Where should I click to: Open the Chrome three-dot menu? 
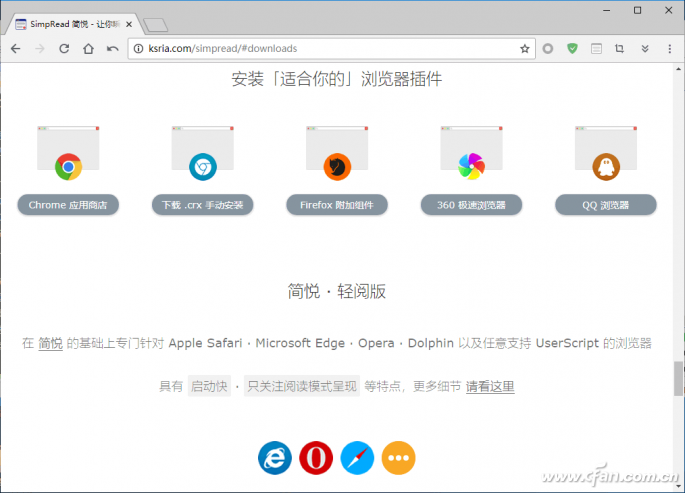(x=670, y=48)
